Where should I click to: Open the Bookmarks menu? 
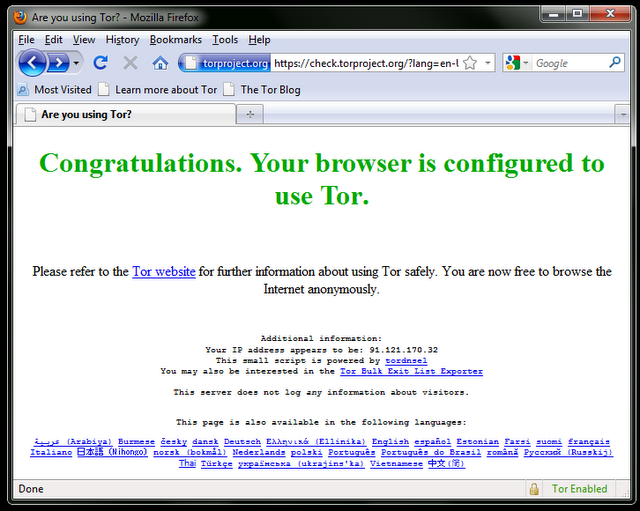click(175, 39)
